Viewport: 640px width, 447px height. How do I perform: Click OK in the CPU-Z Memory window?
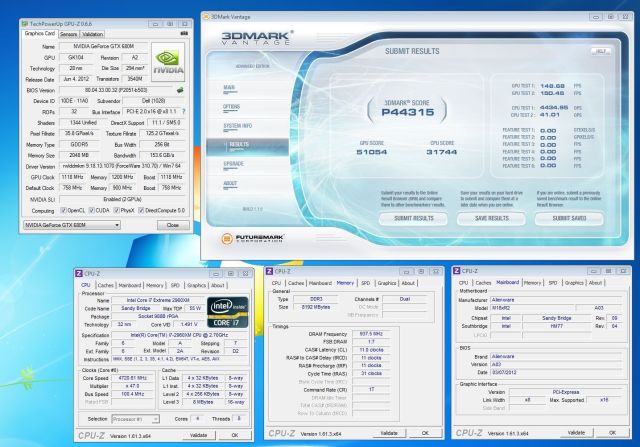point(425,433)
